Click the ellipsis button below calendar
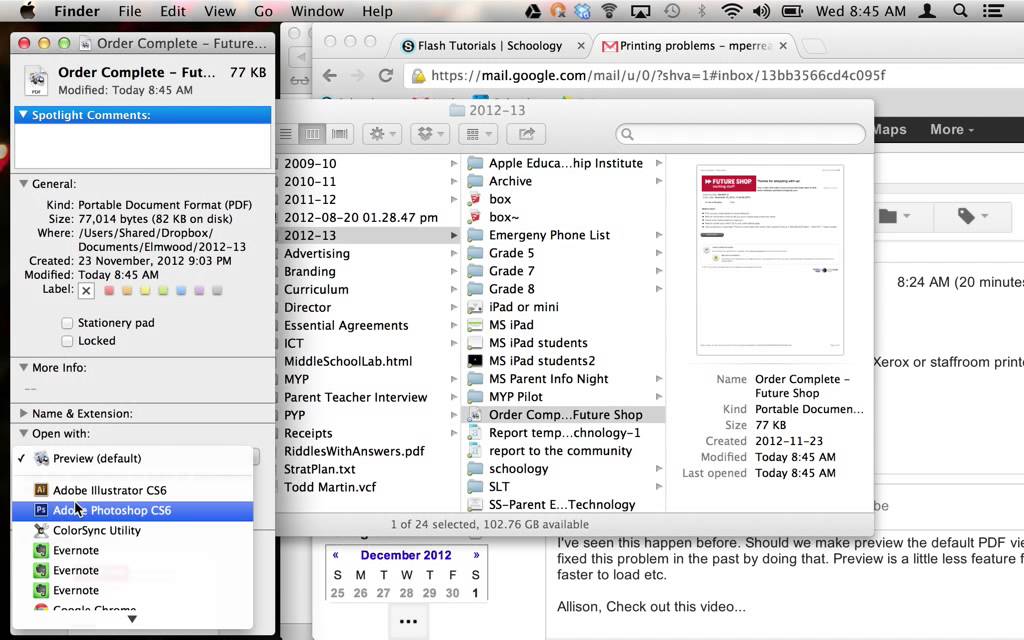This screenshot has height=640, width=1024. (408, 621)
